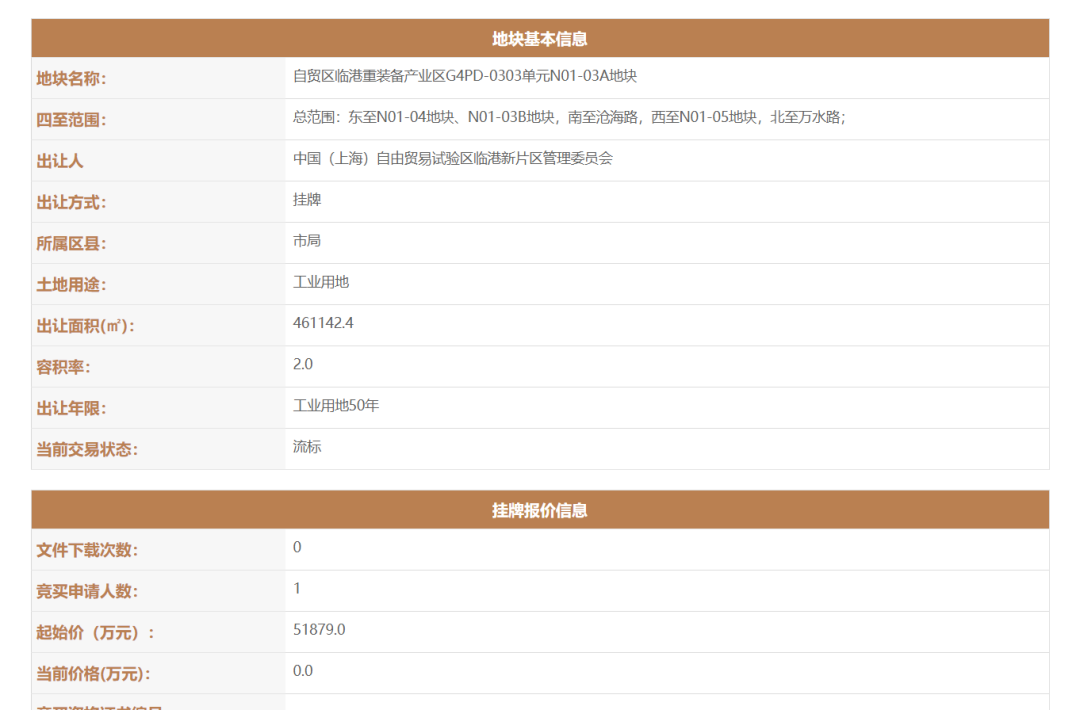Viewport: 1080px width, 710px height.
Task: Click the 当前交易状态 row label
Action: click(87, 450)
